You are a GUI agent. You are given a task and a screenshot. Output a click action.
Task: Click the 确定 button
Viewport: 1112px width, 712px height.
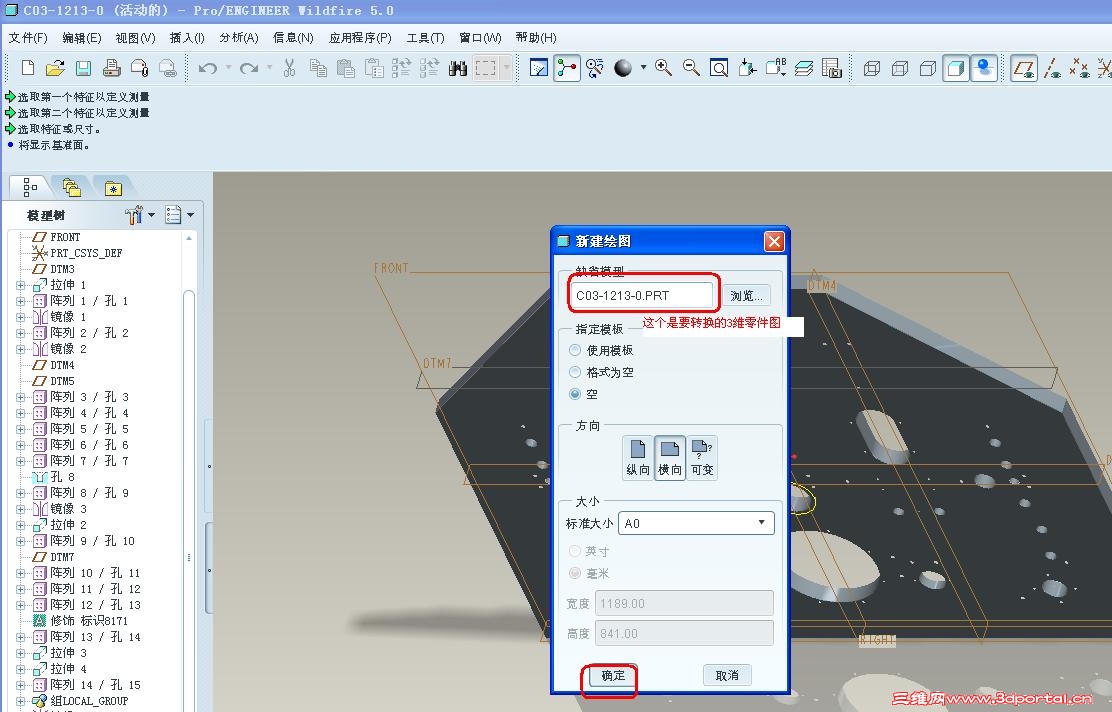pyautogui.click(x=613, y=675)
